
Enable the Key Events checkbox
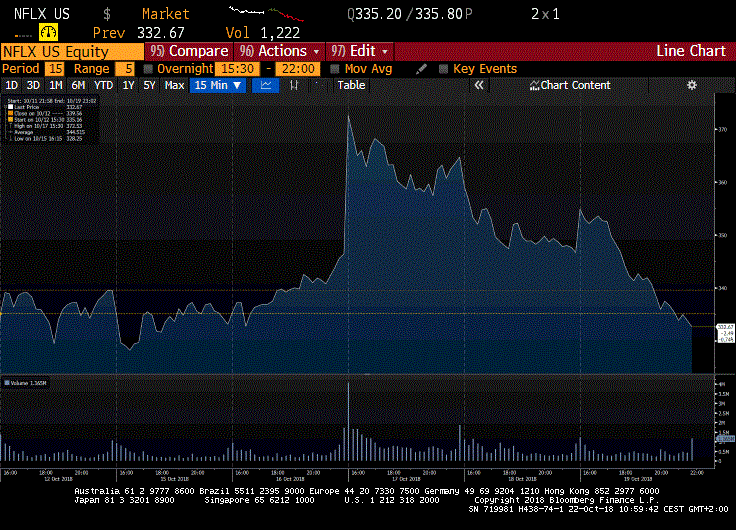click(x=443, y=69)
